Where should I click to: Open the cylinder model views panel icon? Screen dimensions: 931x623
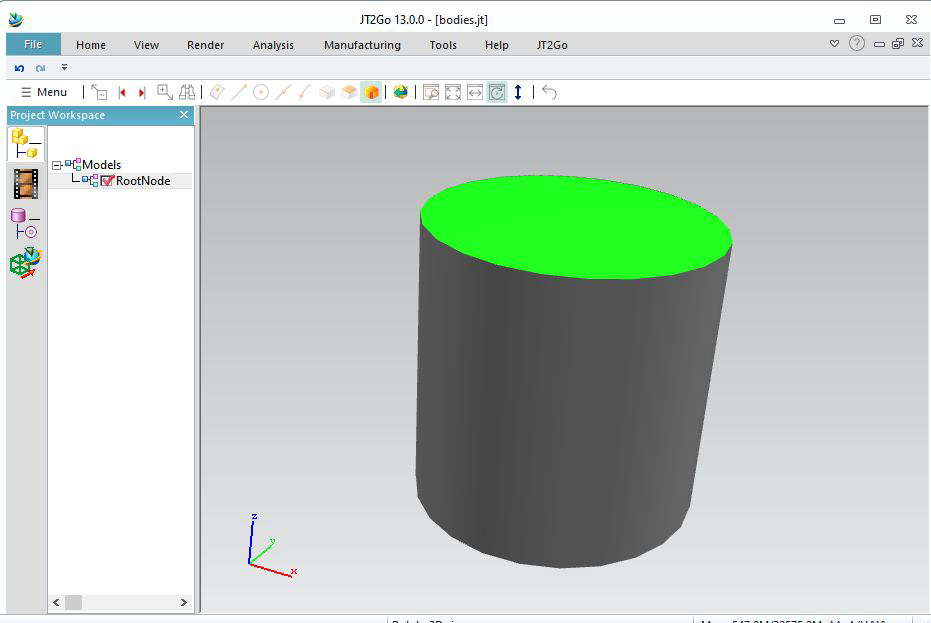[25, 223]
